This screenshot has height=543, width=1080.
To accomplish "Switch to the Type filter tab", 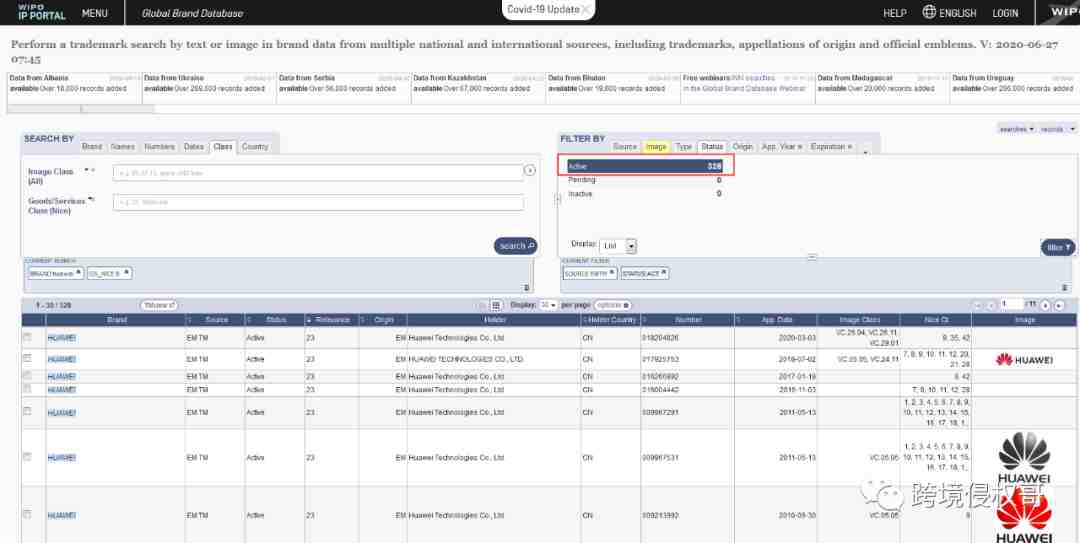I will click(683, 147).
